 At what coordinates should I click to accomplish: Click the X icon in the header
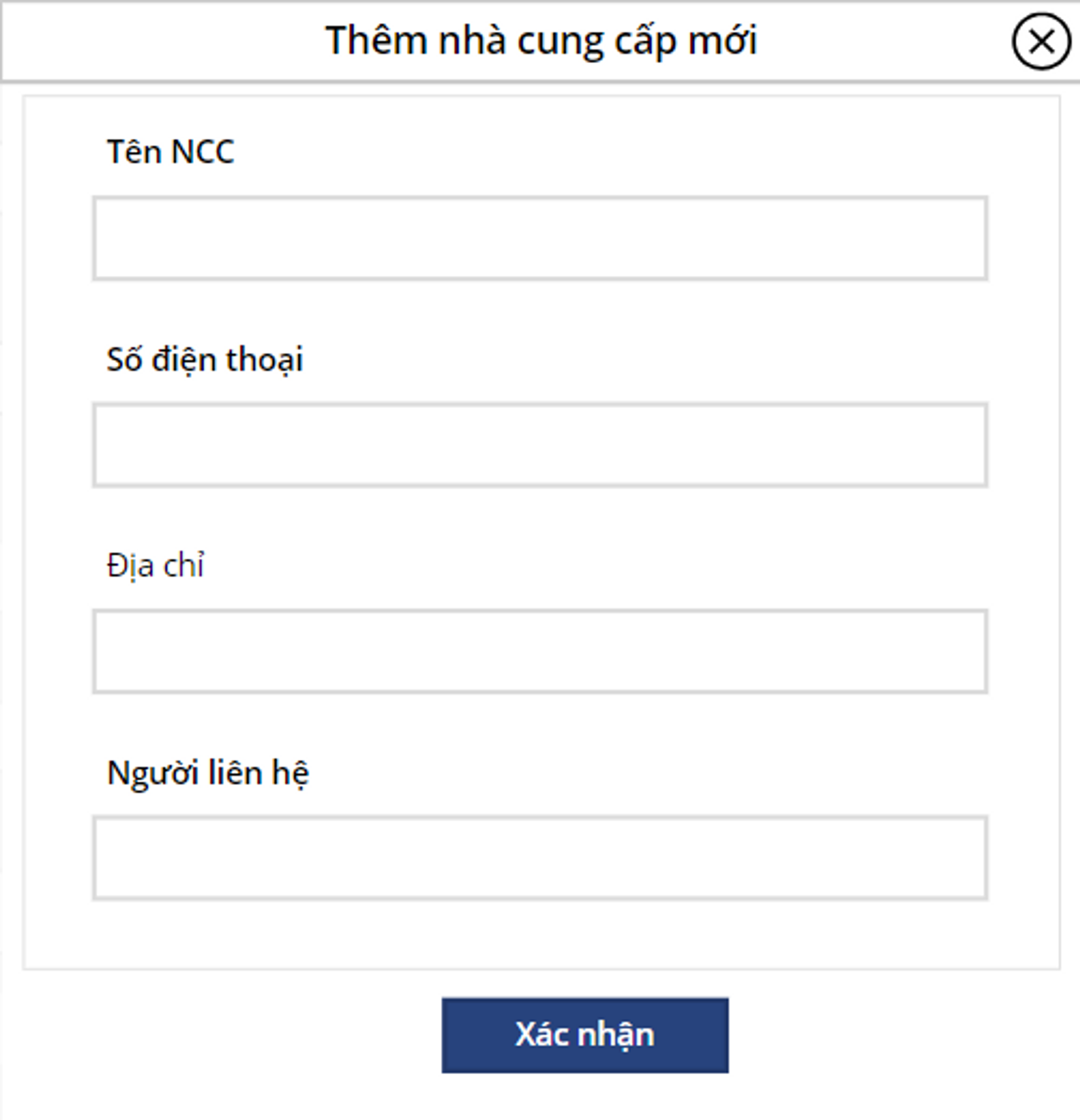(x=1041, y=42)
